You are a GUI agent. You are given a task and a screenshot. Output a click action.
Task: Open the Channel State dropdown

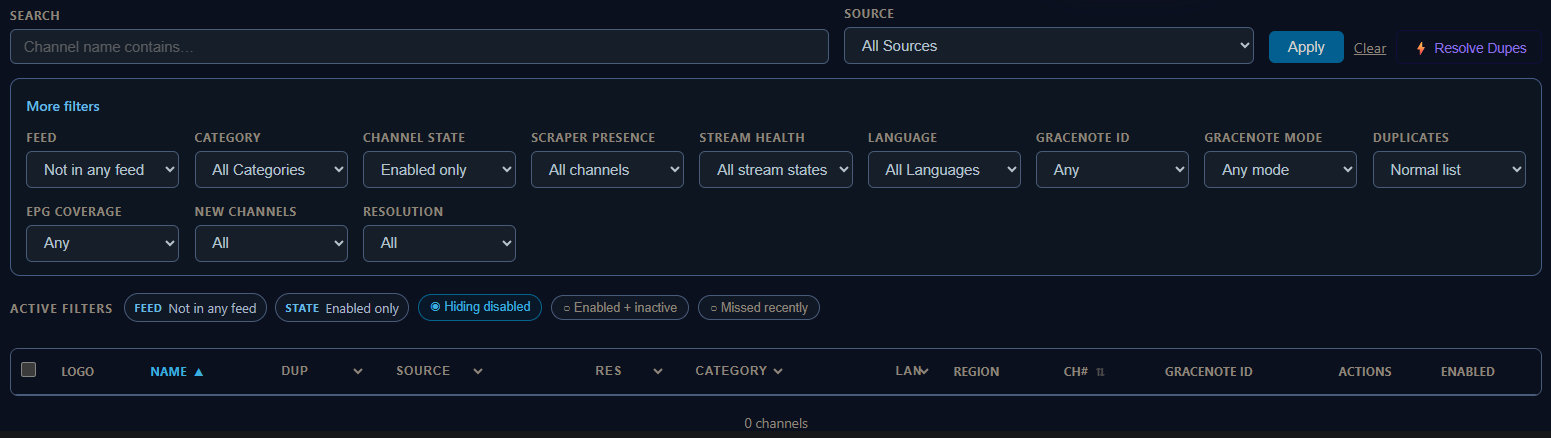(x=439, y=170)
